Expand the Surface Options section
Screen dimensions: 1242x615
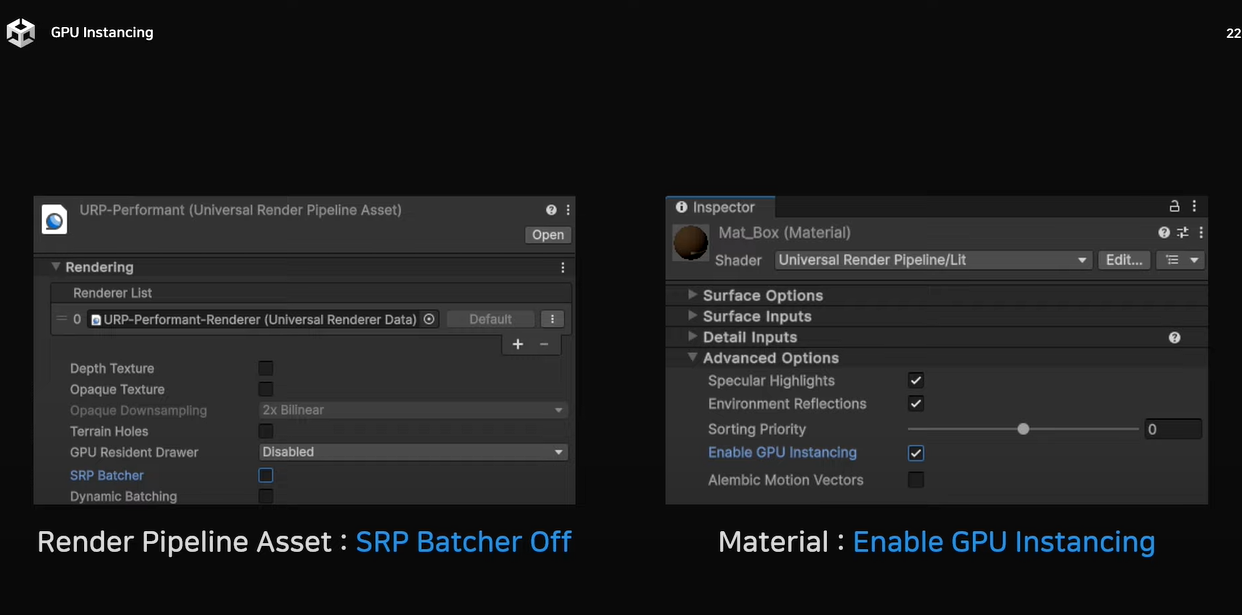click(692, 295)
